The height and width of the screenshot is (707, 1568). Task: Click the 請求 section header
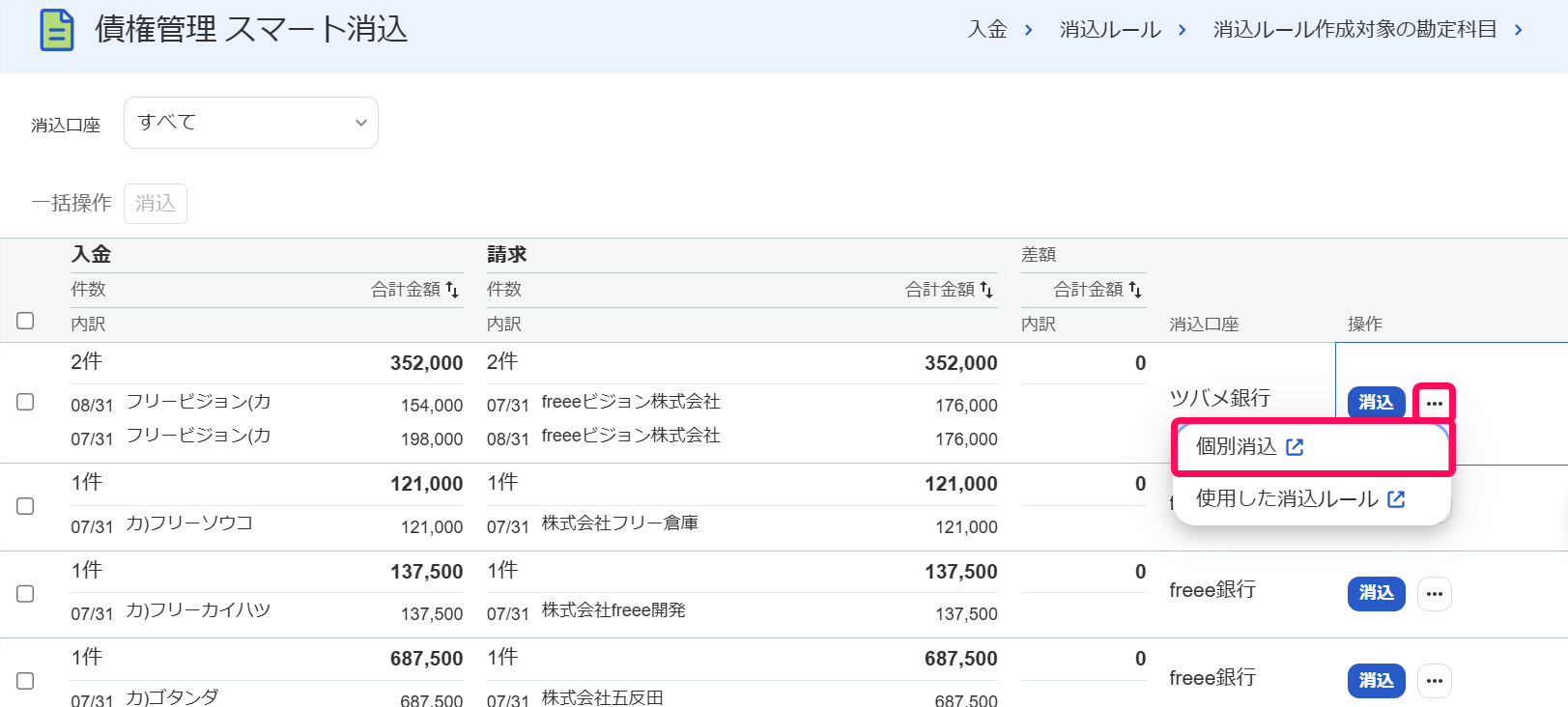coord(507,254)
